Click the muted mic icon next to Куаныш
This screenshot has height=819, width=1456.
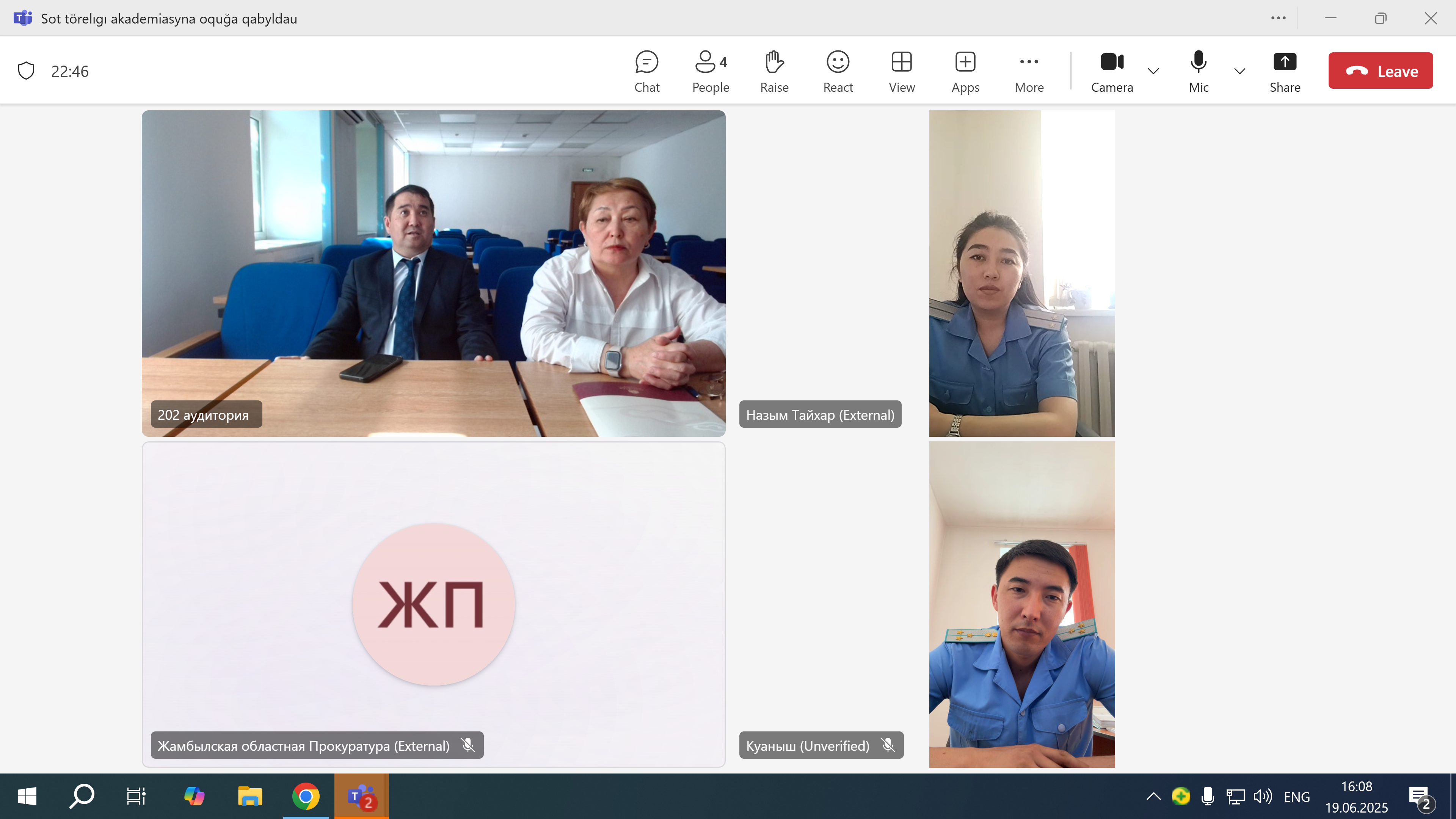pyautogui.click(x=888, y=745)
